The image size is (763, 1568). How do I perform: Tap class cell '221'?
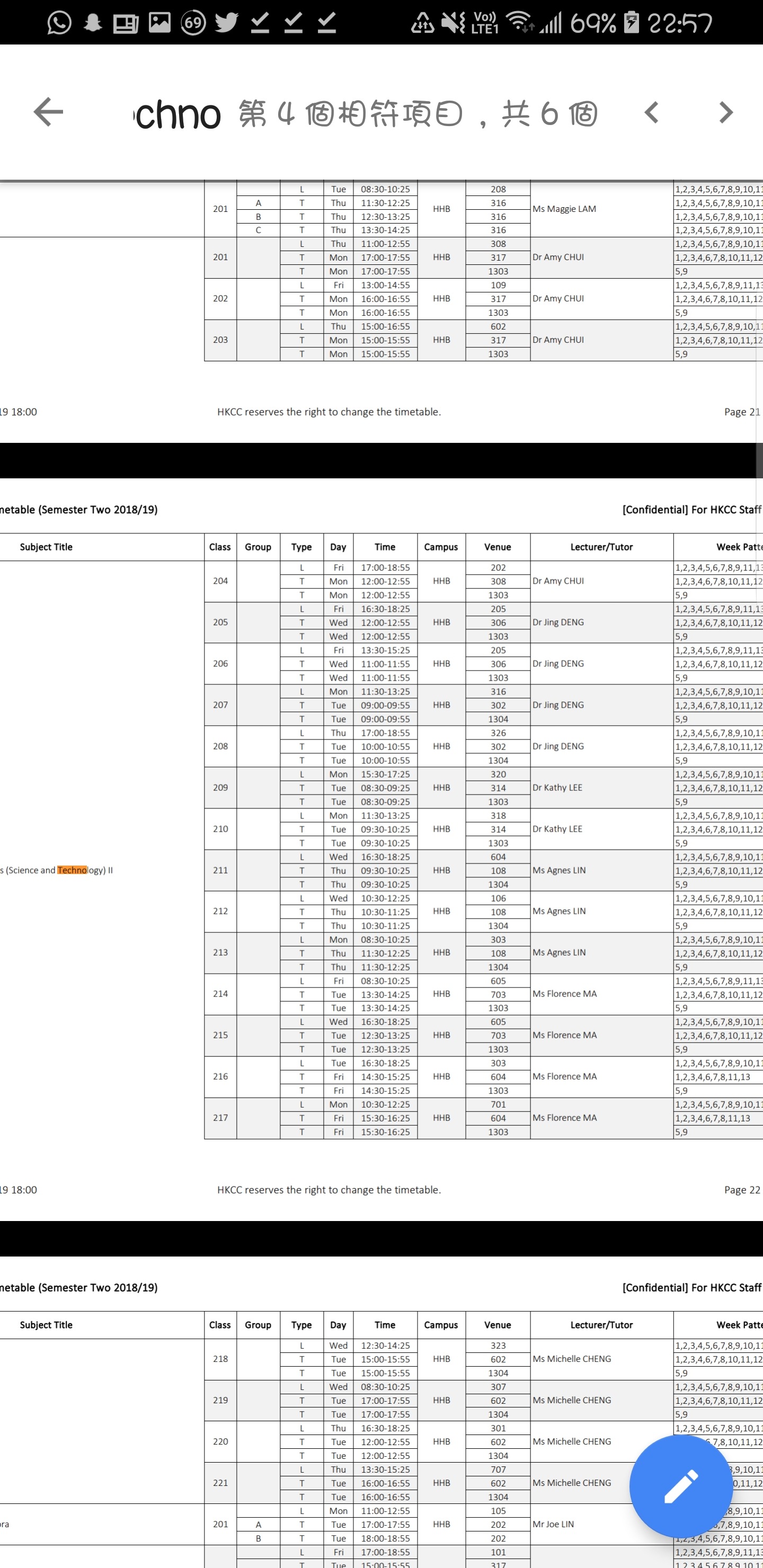pos(220,1483)
